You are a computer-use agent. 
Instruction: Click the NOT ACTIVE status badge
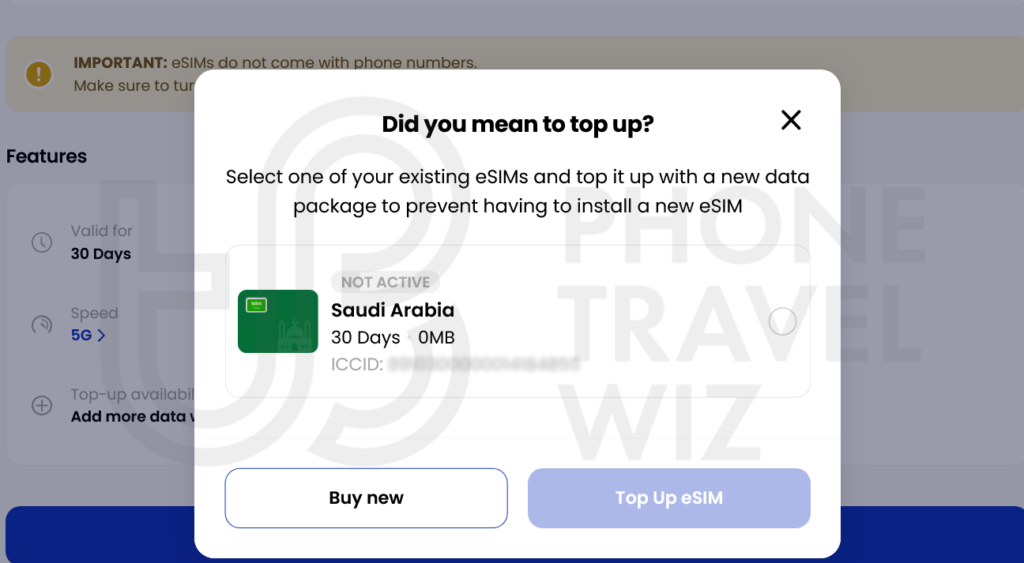(385, 283)
